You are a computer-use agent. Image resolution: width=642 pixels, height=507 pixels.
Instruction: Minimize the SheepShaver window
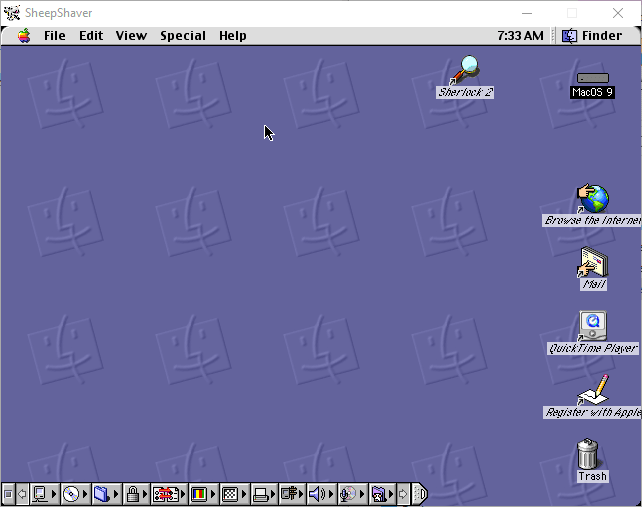pyautogui.click(x=527, y=13)
